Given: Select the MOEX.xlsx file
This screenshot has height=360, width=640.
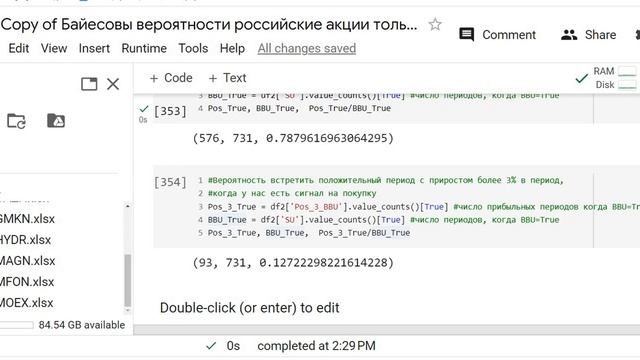Looking at the screenshot, I should click(x=27, y=303).
